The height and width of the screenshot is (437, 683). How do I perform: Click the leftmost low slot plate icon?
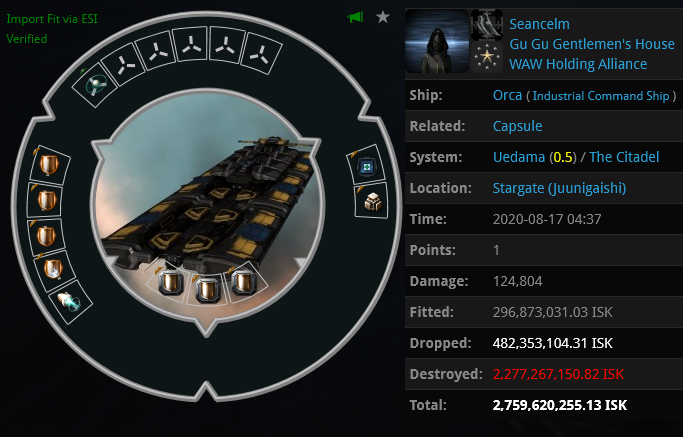(x=171, y=282)
